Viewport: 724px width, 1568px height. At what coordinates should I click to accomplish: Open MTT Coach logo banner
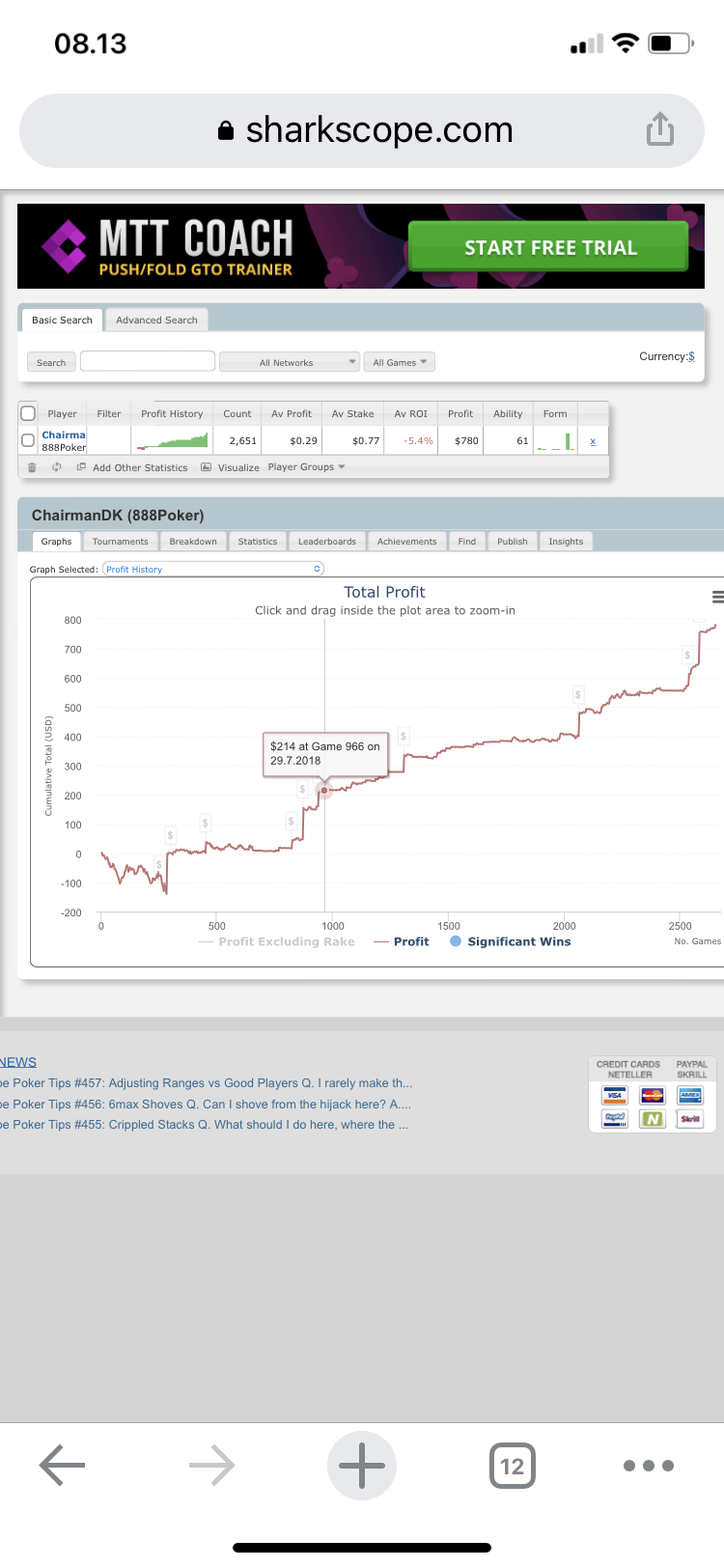167,246
